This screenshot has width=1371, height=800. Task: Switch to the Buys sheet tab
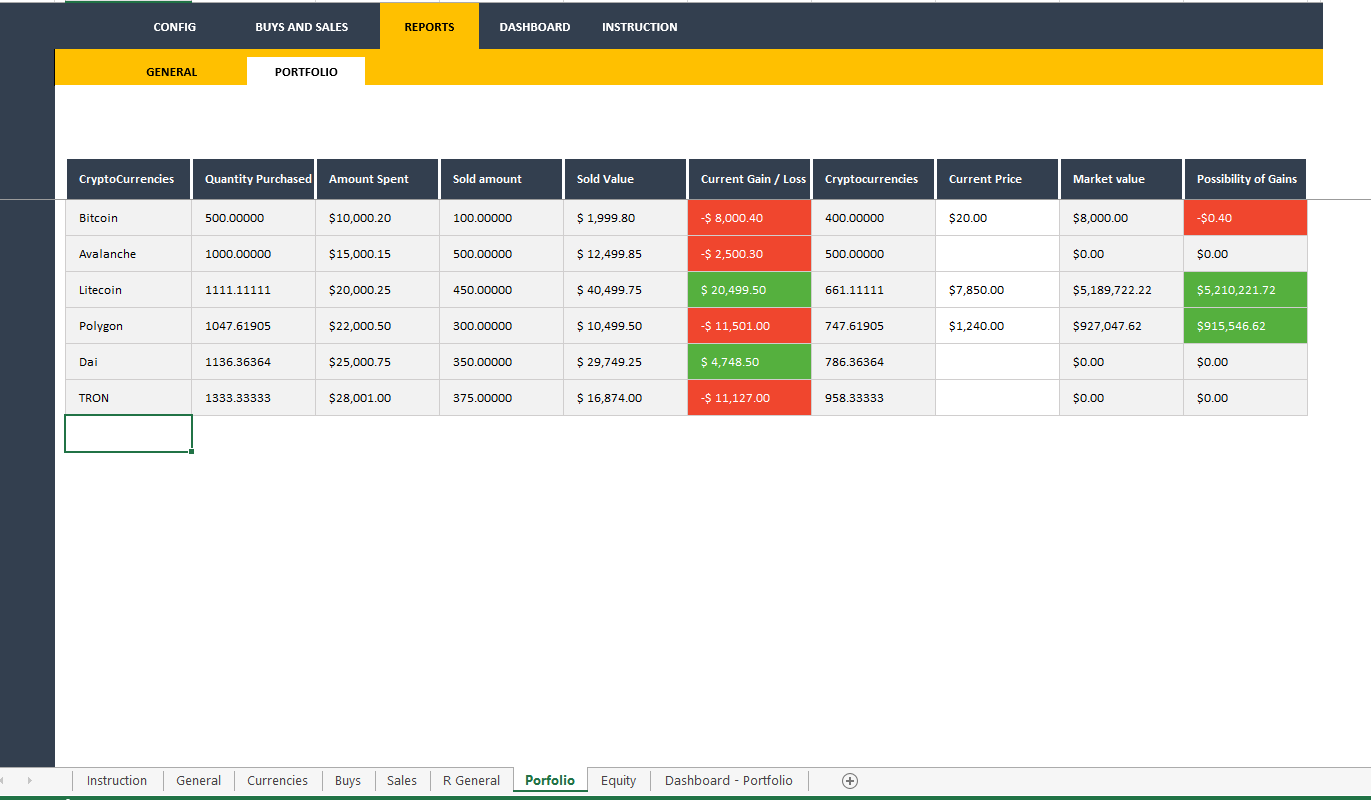tap(348, 781)
